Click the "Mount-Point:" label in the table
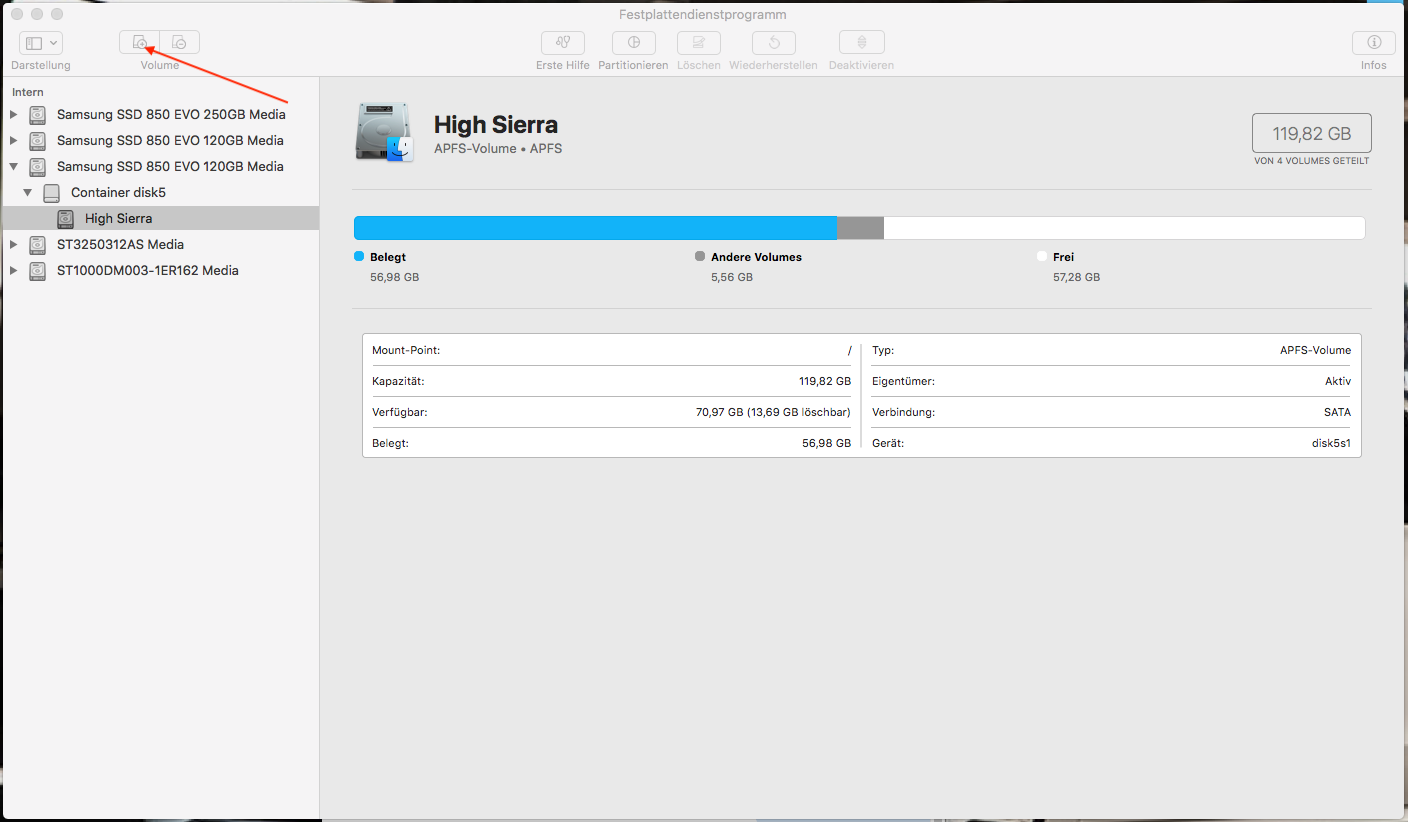The width and height of the screenshot is (1408, 822). [x=406, y=350]
